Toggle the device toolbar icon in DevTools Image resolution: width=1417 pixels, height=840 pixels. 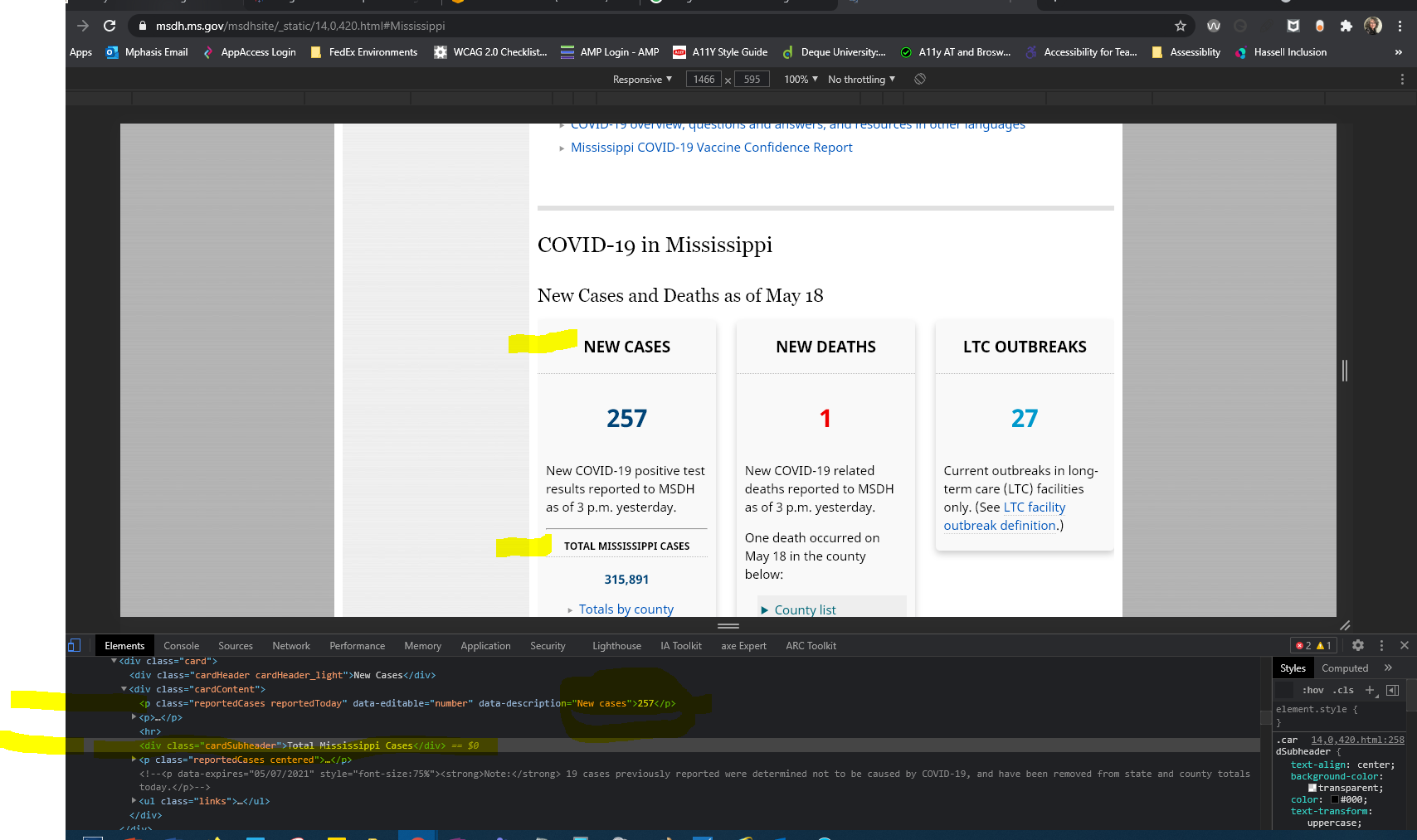point(75,645)
